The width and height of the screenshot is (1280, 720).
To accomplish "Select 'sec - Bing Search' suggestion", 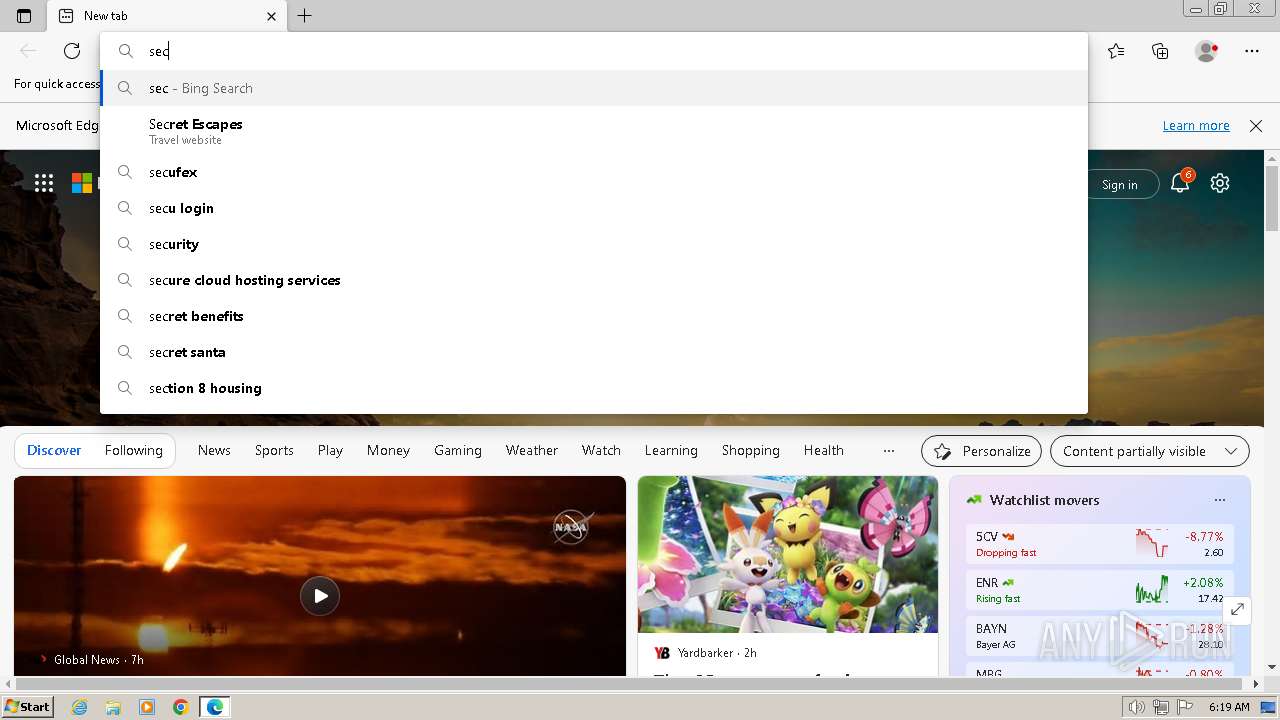I will click(x=594, y=88).
